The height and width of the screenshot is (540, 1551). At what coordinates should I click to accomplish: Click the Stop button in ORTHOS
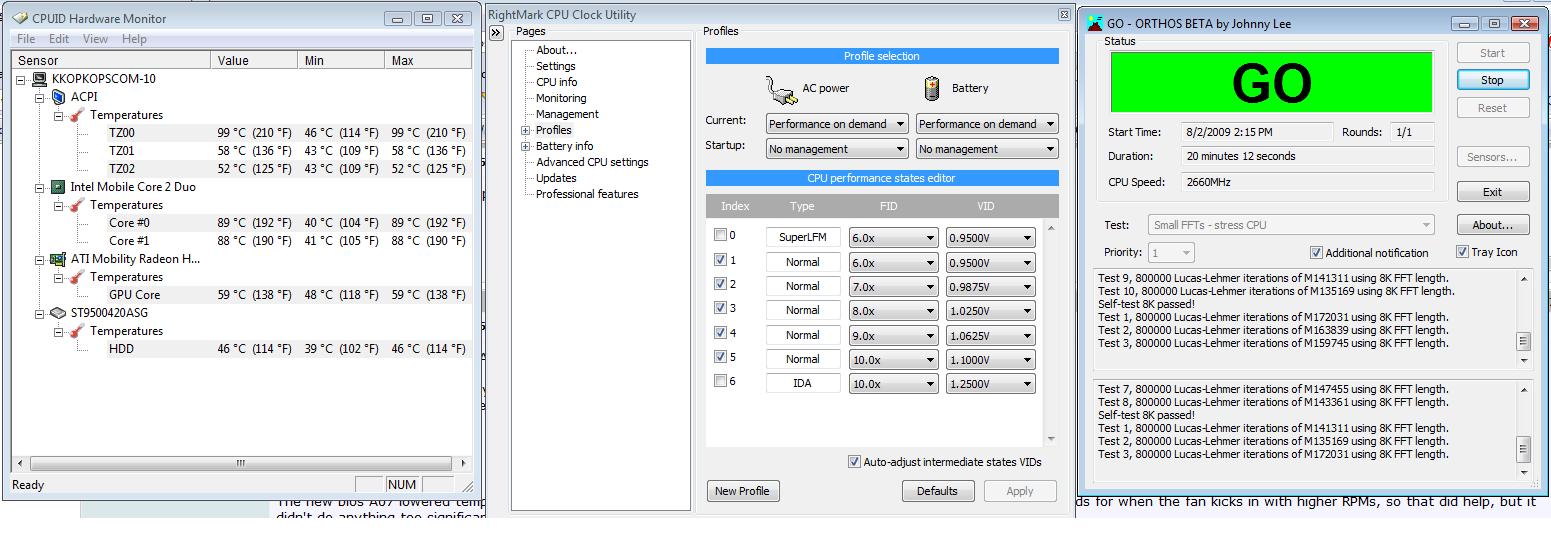(1492, 80)
